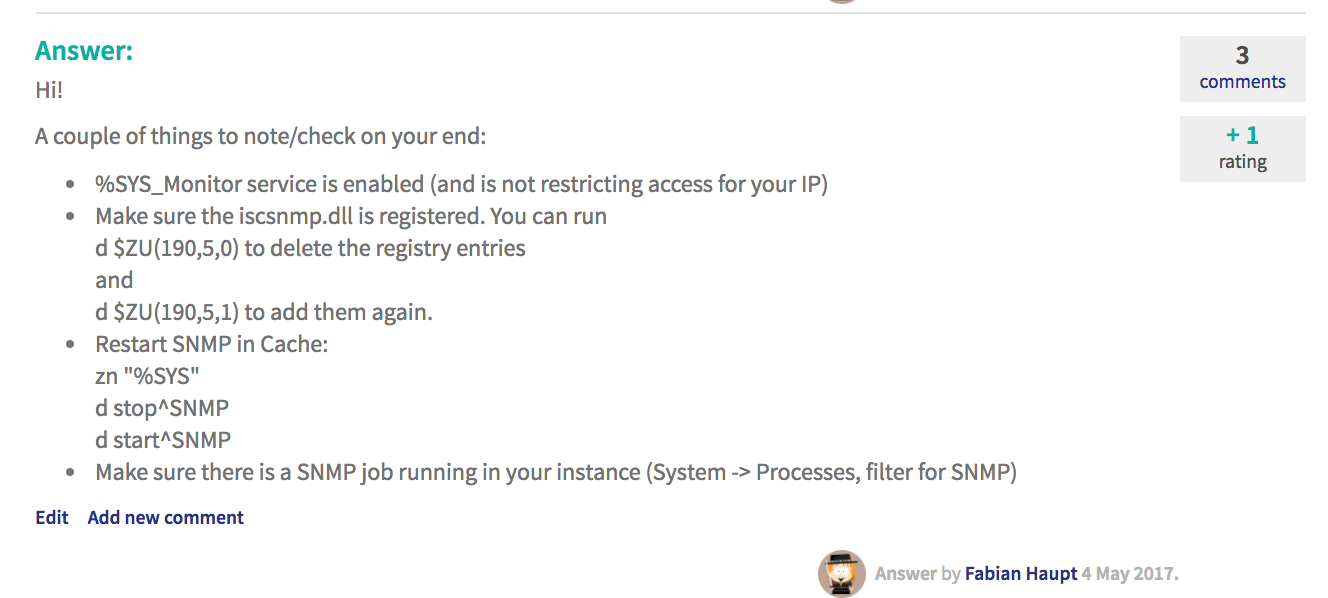1328x598 pixels.
Task: Click the partially visible avatar at top
Action: [841, 2]
